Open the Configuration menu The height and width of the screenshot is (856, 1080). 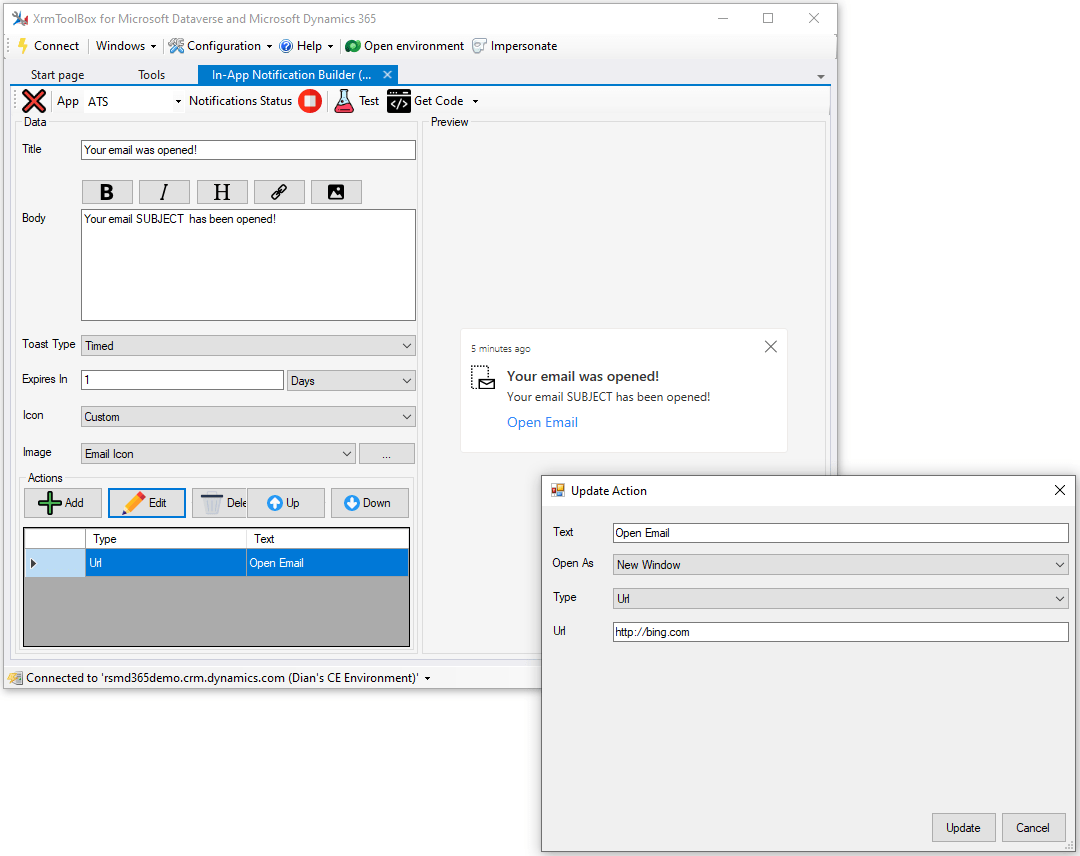pyautogui.click(x=220, y=46)
